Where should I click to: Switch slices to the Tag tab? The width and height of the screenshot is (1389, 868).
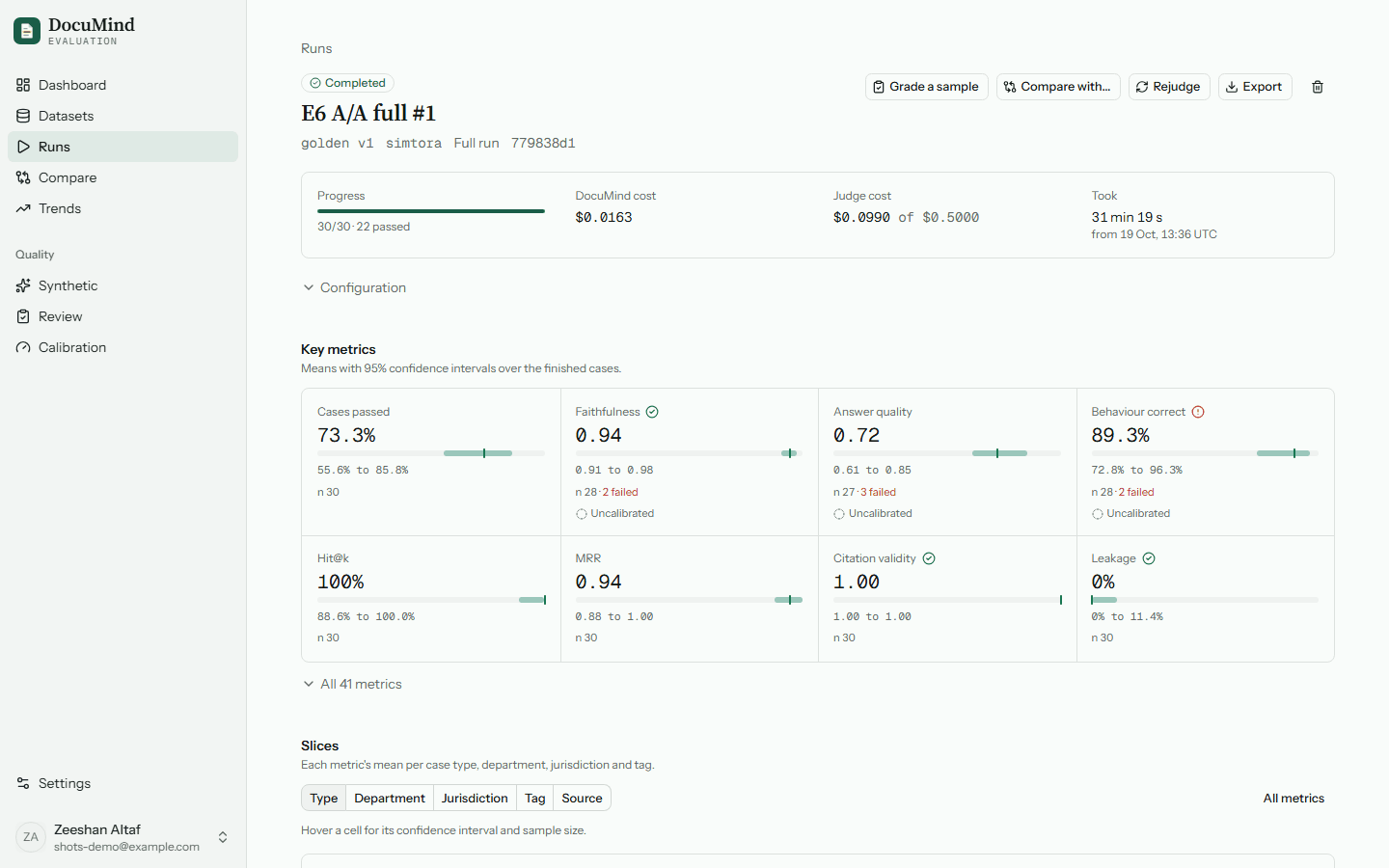pyautogui.click(x=535, y=798)
